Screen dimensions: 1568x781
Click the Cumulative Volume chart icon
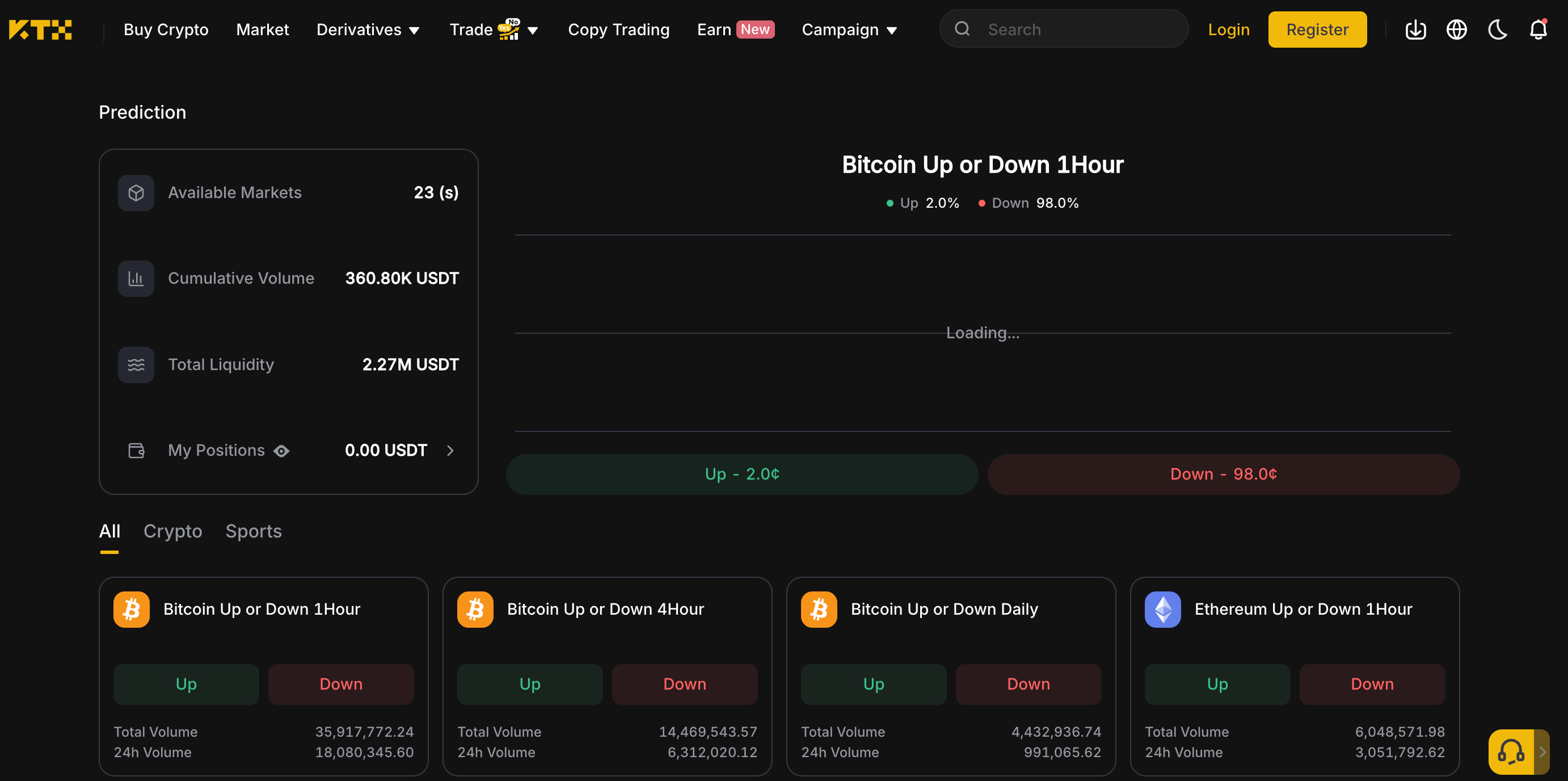click(x=136, y=279)
